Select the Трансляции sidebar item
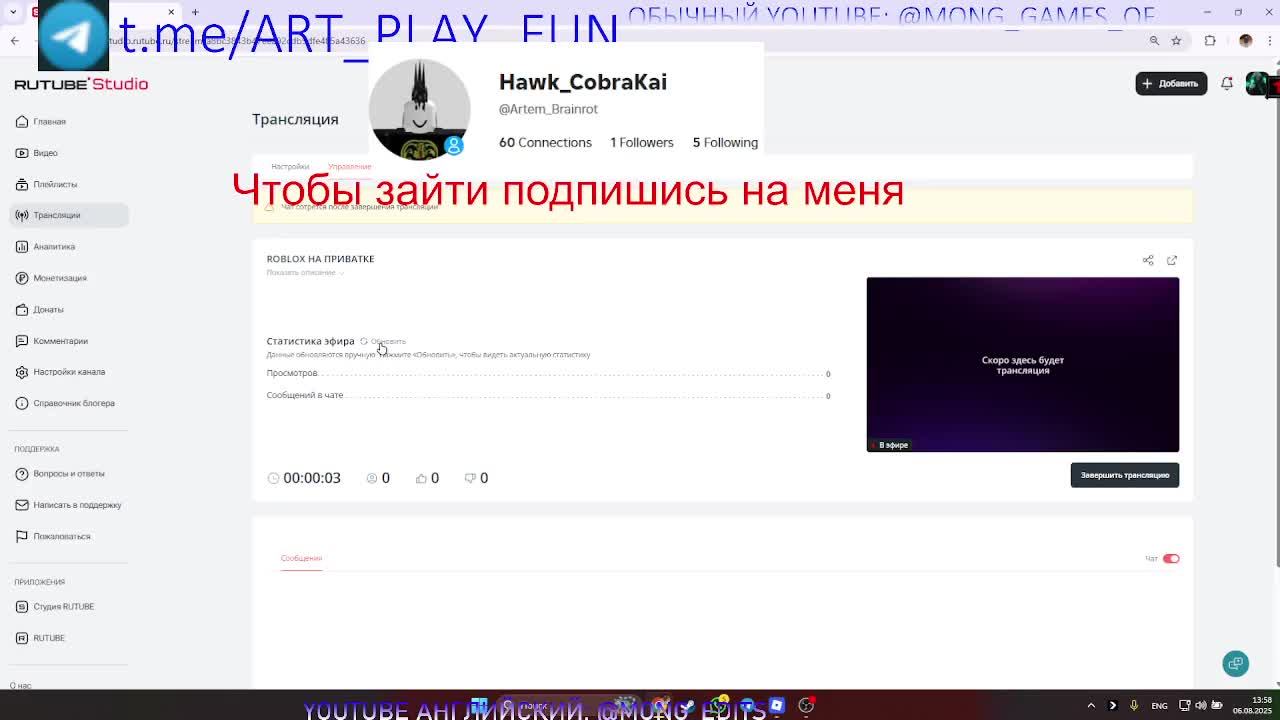This screenshot has height=720, width=1280. tap(69, 215)
